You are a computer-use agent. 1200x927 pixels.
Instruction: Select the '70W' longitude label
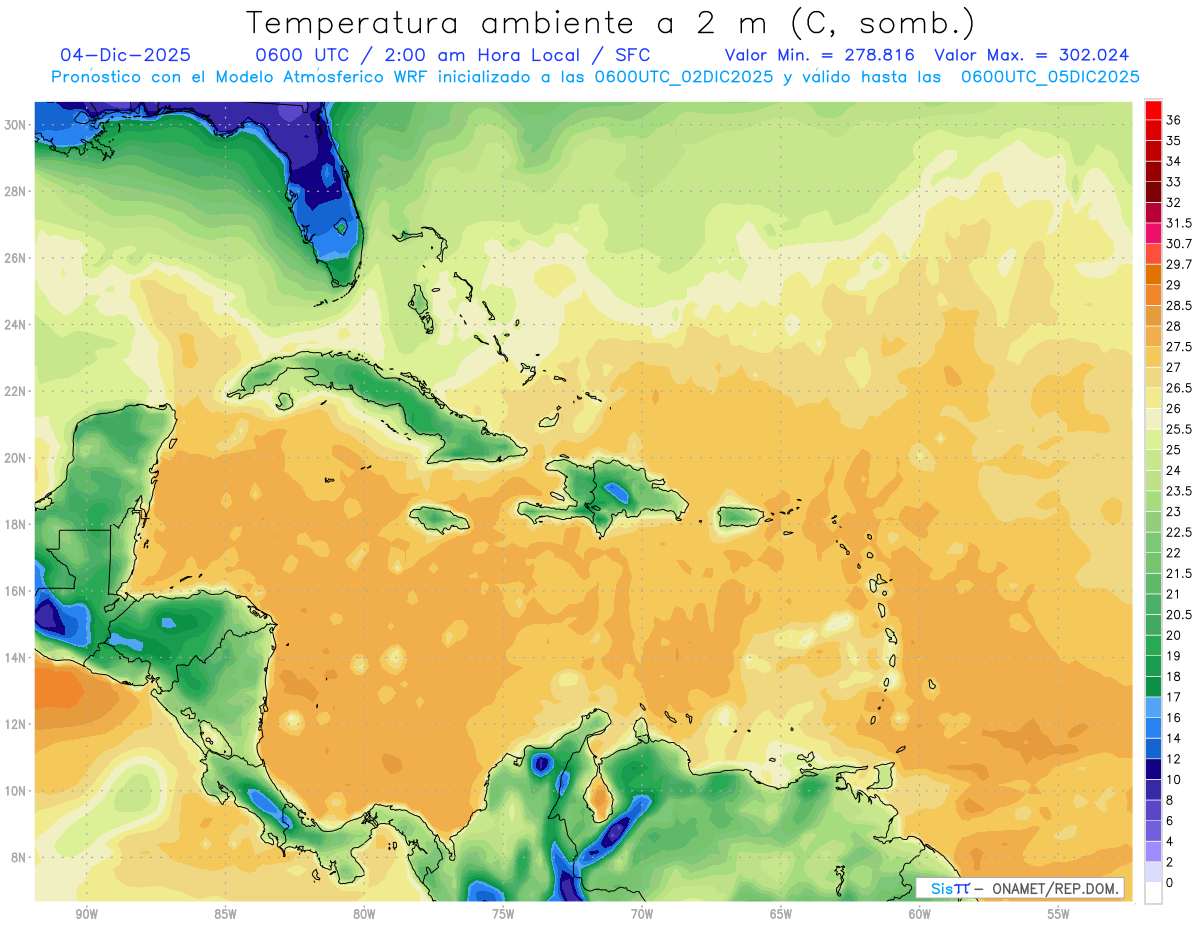point(642,915)
